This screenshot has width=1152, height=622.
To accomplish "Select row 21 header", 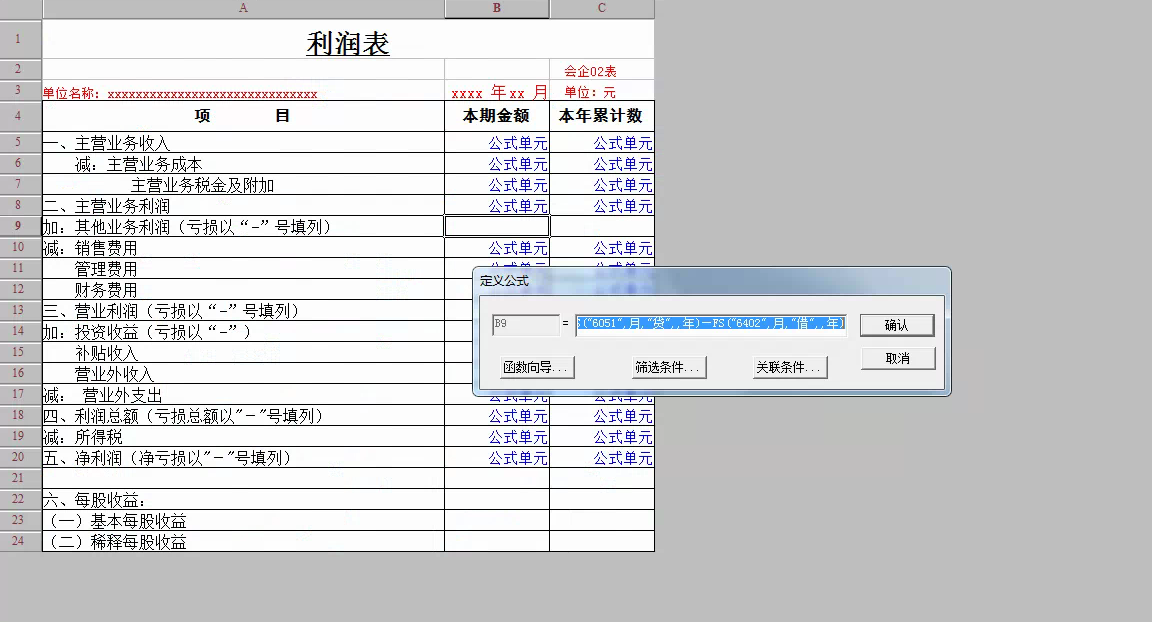I will [x=21, y=478].
